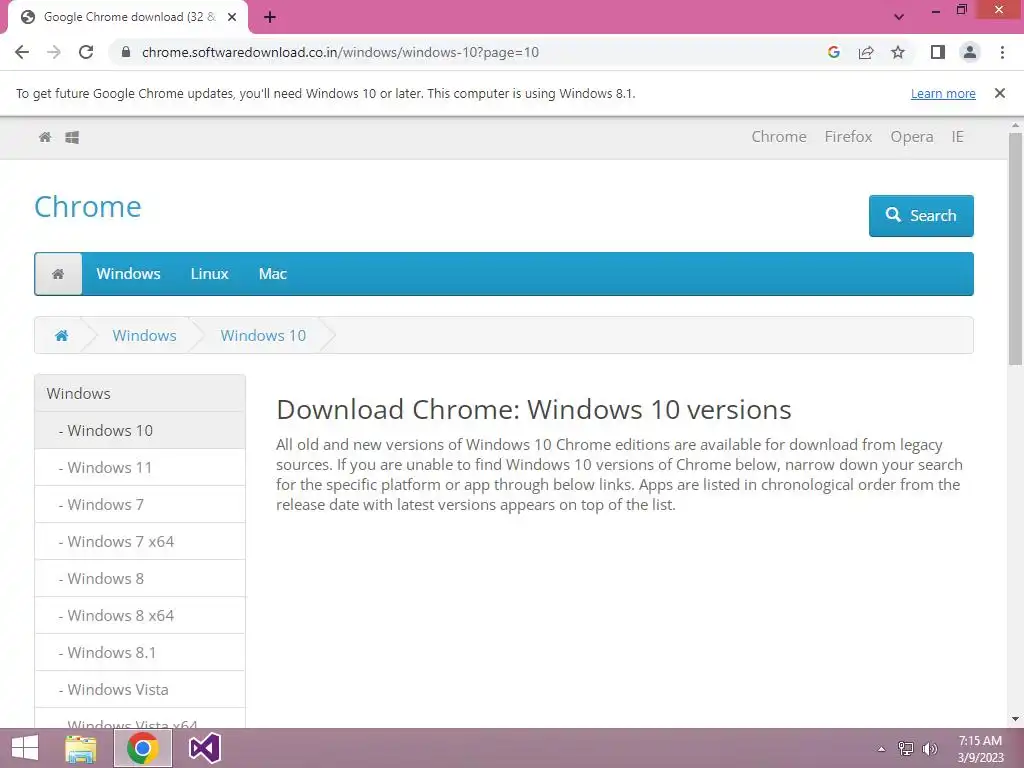Show hidden tray icons with the up arrow
The width and height of the screenshot is (1024, 768).
click(882, 749)
